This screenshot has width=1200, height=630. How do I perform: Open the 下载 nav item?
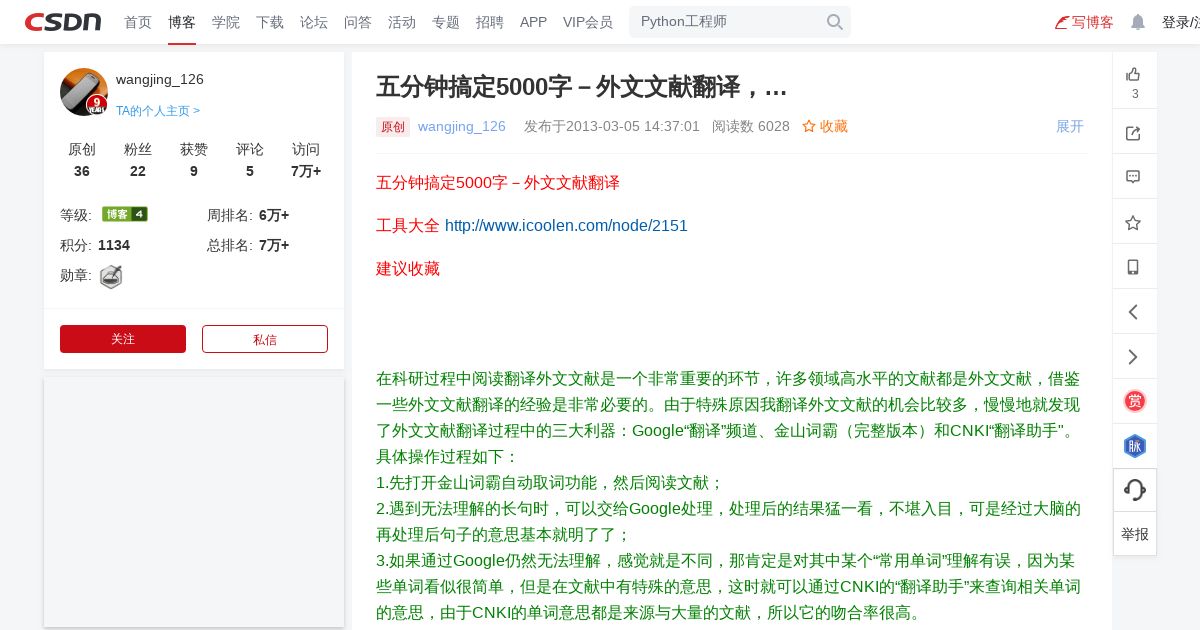[x=270, y=22]
